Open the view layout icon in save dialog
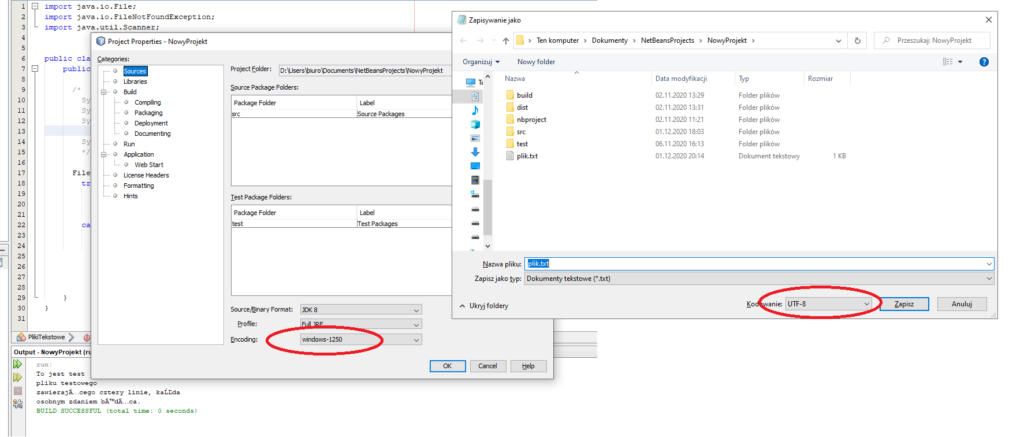This screenshot has height=437, width=1024. (947, 61)
